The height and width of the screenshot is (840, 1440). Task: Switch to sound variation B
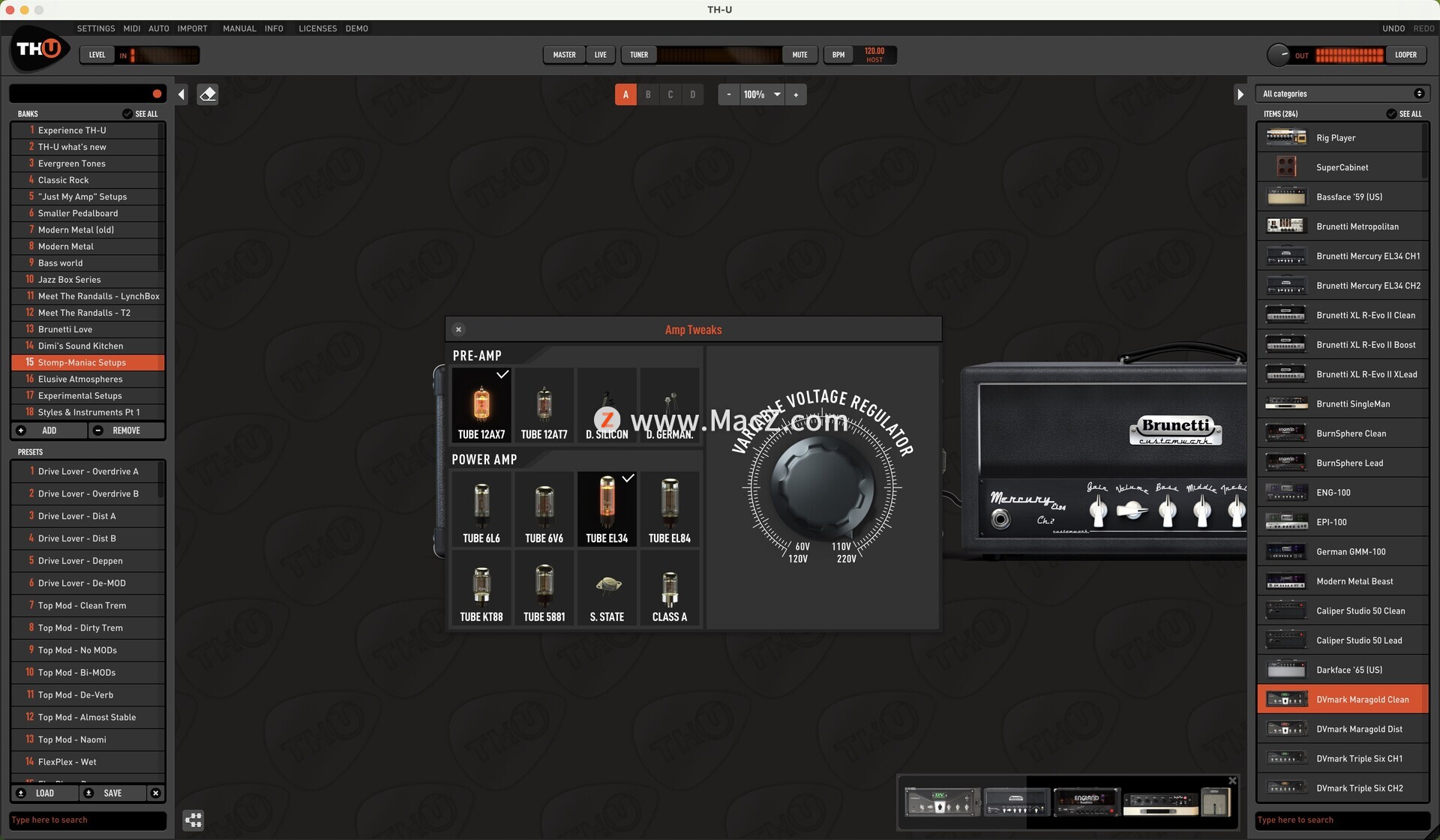(648, 94)
